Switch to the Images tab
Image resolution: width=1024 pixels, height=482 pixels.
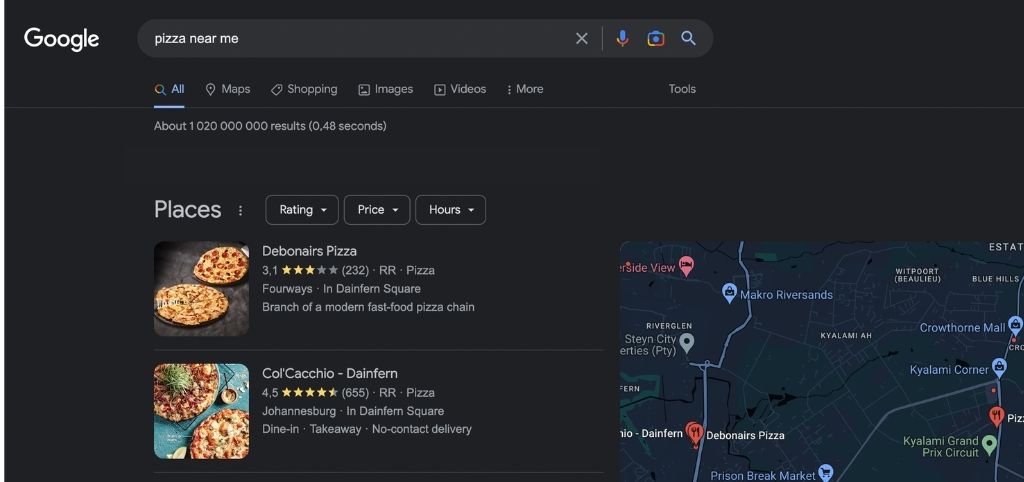[385, 89]
